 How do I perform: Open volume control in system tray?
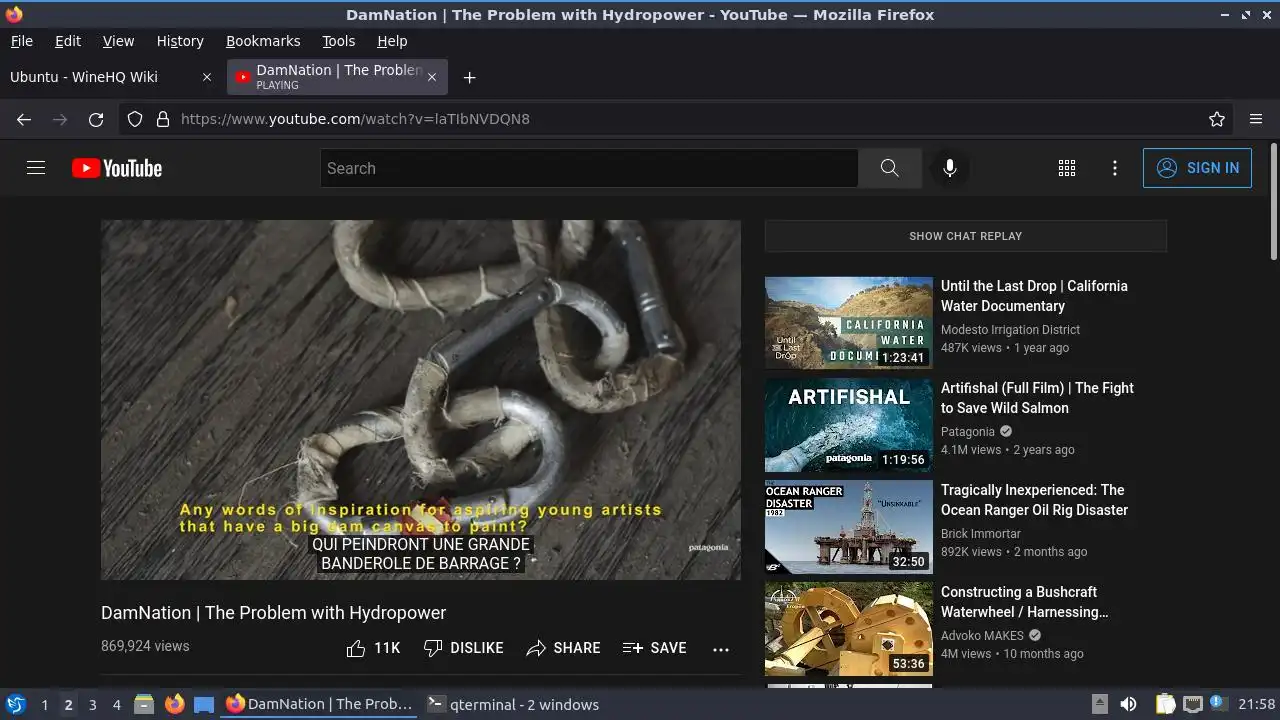1128,704
